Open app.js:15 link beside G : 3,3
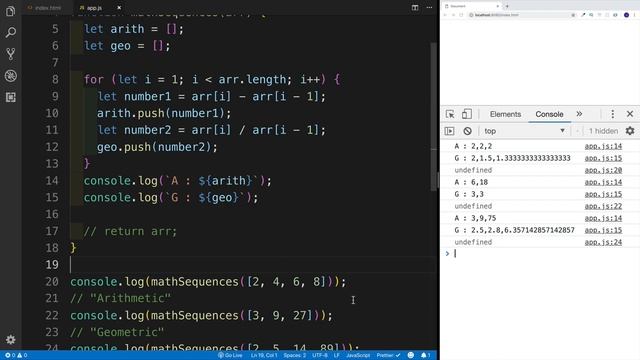Image resolution: width=640 pixels, height=360 pixels. click(603, 194)
